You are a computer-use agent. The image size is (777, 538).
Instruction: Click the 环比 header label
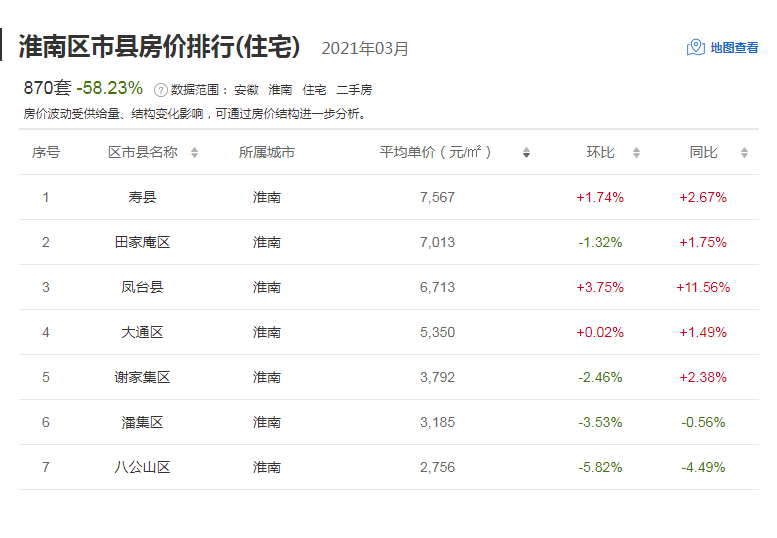[x=600, y=152]
